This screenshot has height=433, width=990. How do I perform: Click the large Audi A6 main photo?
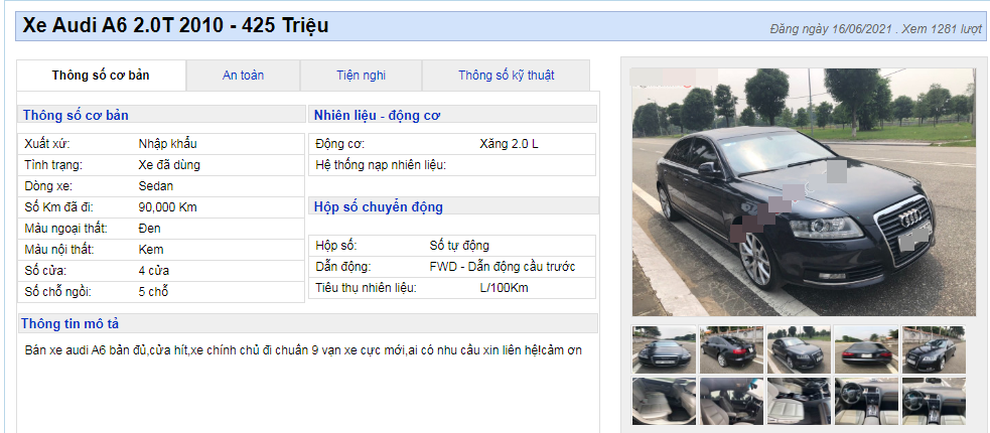click(x=804, y=192)
